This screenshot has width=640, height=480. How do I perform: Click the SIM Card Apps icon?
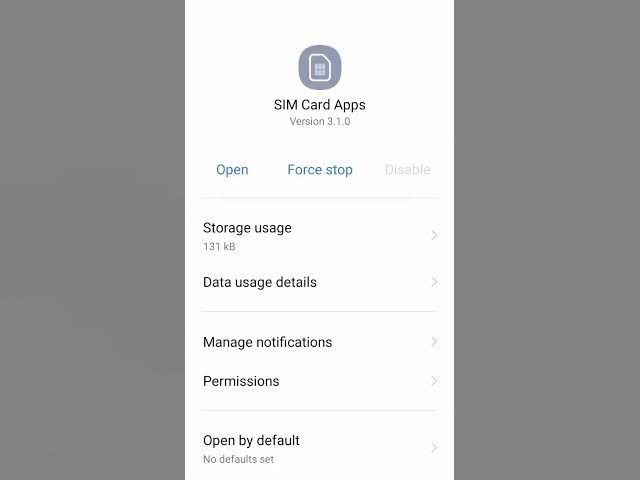pyautogui.click(x=320, y=67)
